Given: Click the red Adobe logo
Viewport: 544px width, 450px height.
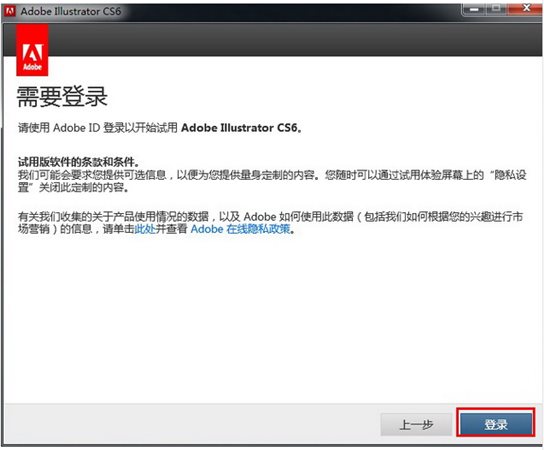Looking at the screenshot, I should [32, 50].
